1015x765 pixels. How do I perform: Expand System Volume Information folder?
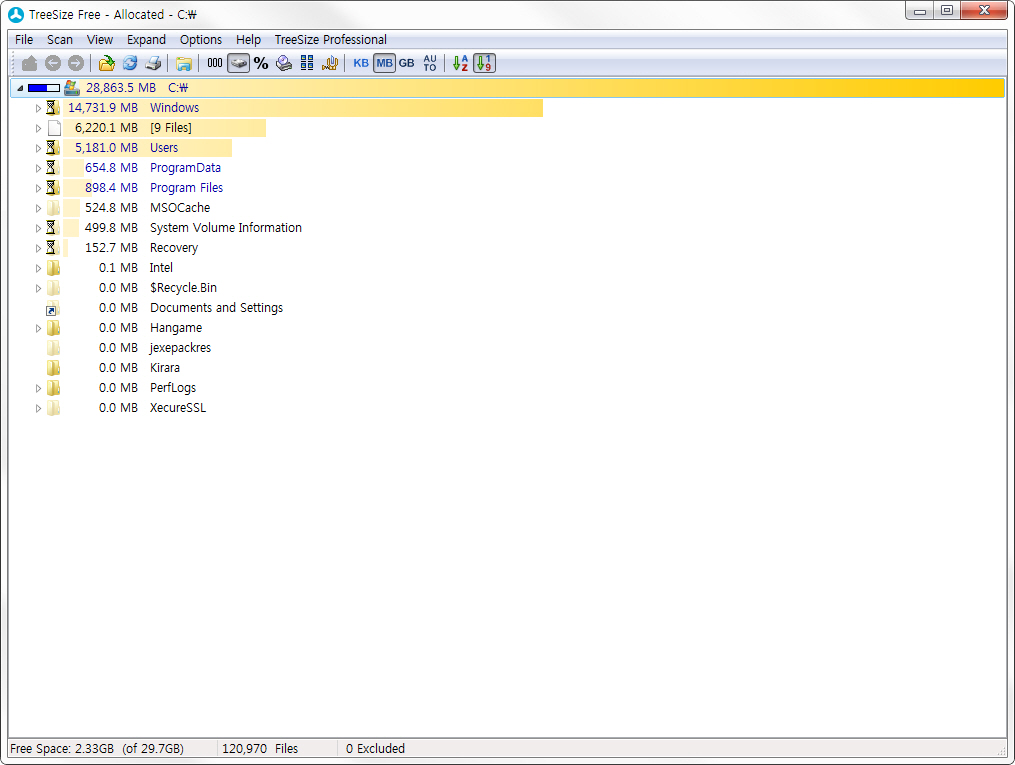(x=38, y=228)
